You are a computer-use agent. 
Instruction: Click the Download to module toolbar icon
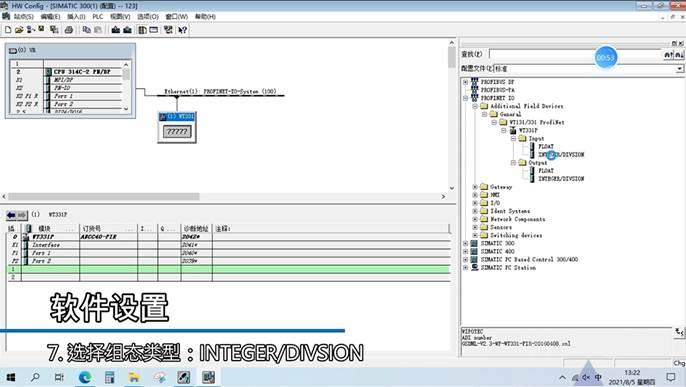116,30
